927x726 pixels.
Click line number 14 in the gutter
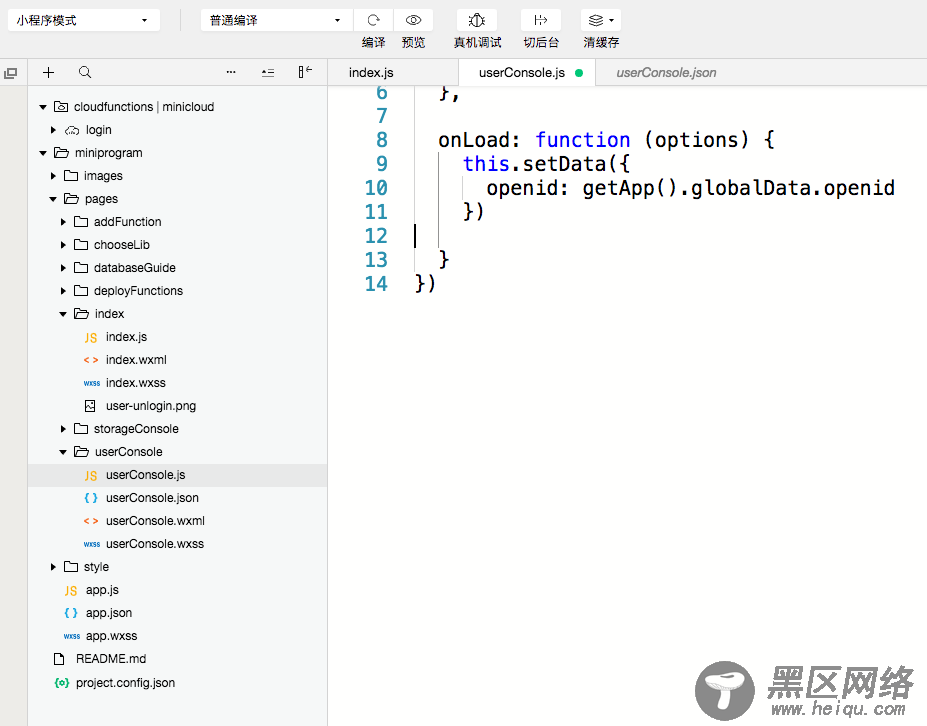click(x=376, y=284)
